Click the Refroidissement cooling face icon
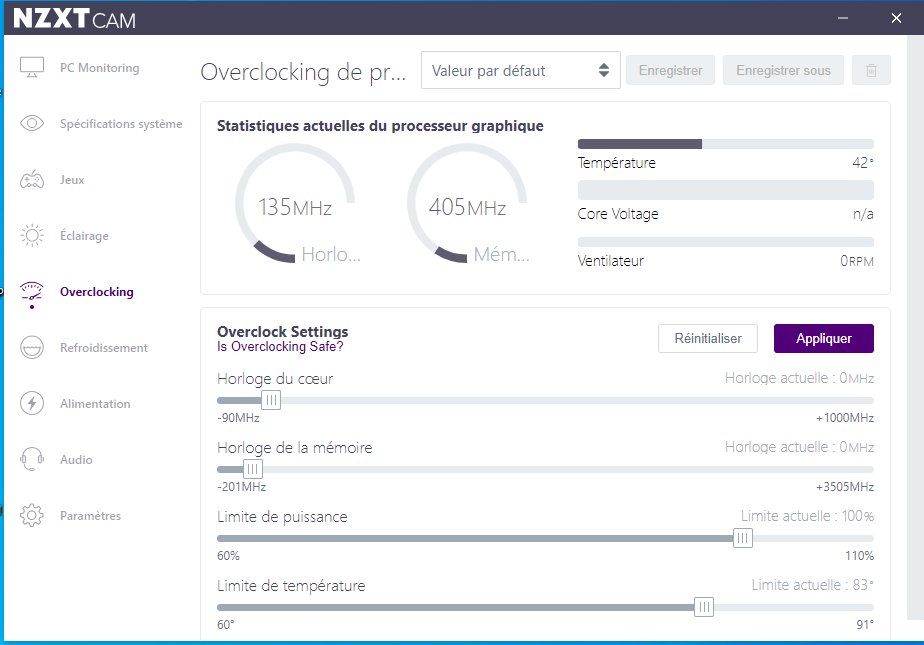This screenshot has width=924, height=645. click(x=32, y=345)
